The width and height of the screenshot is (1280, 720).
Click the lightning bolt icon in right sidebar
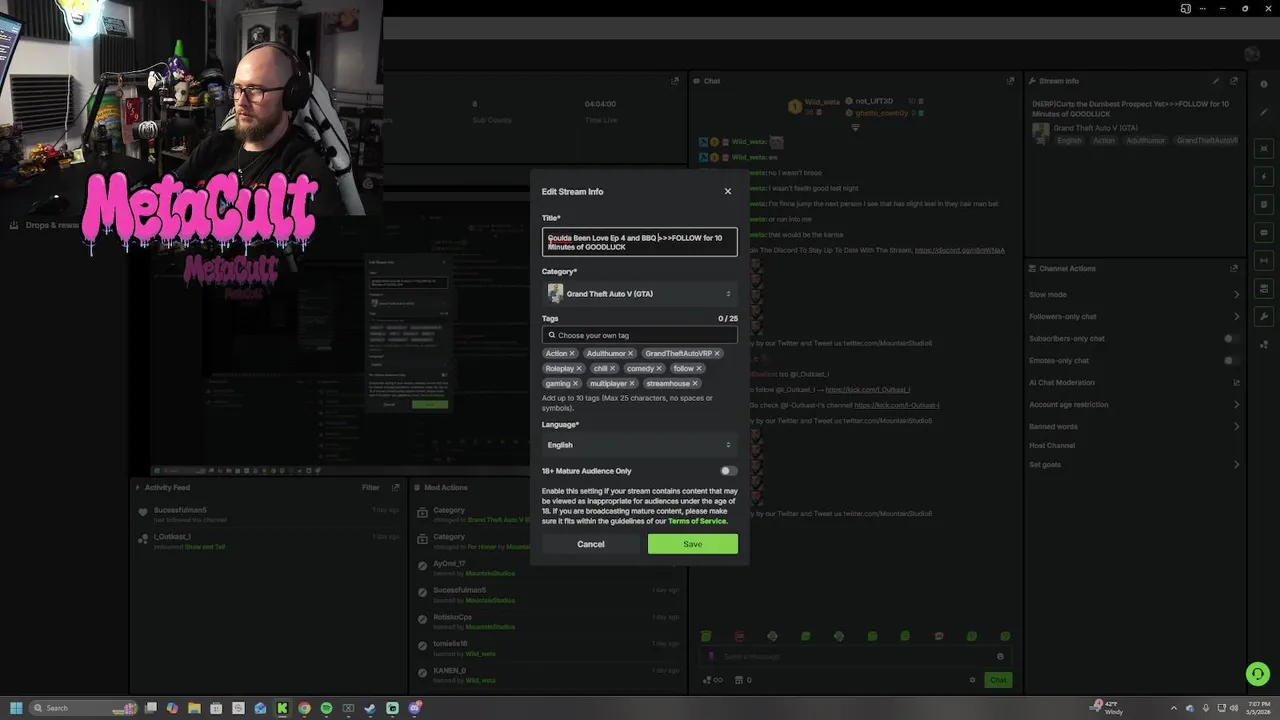point(1264,177)
